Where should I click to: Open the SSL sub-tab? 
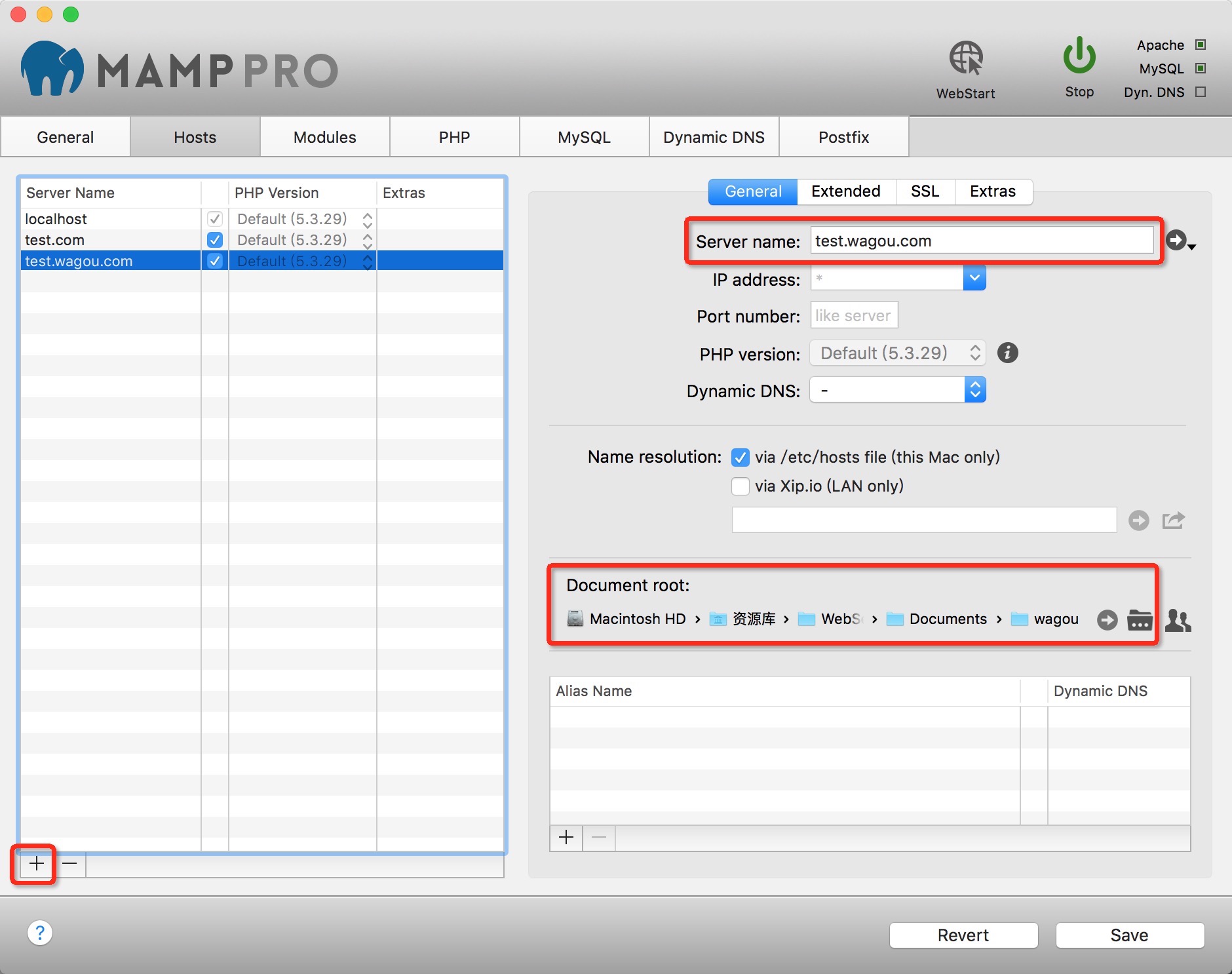click(925, 191)
